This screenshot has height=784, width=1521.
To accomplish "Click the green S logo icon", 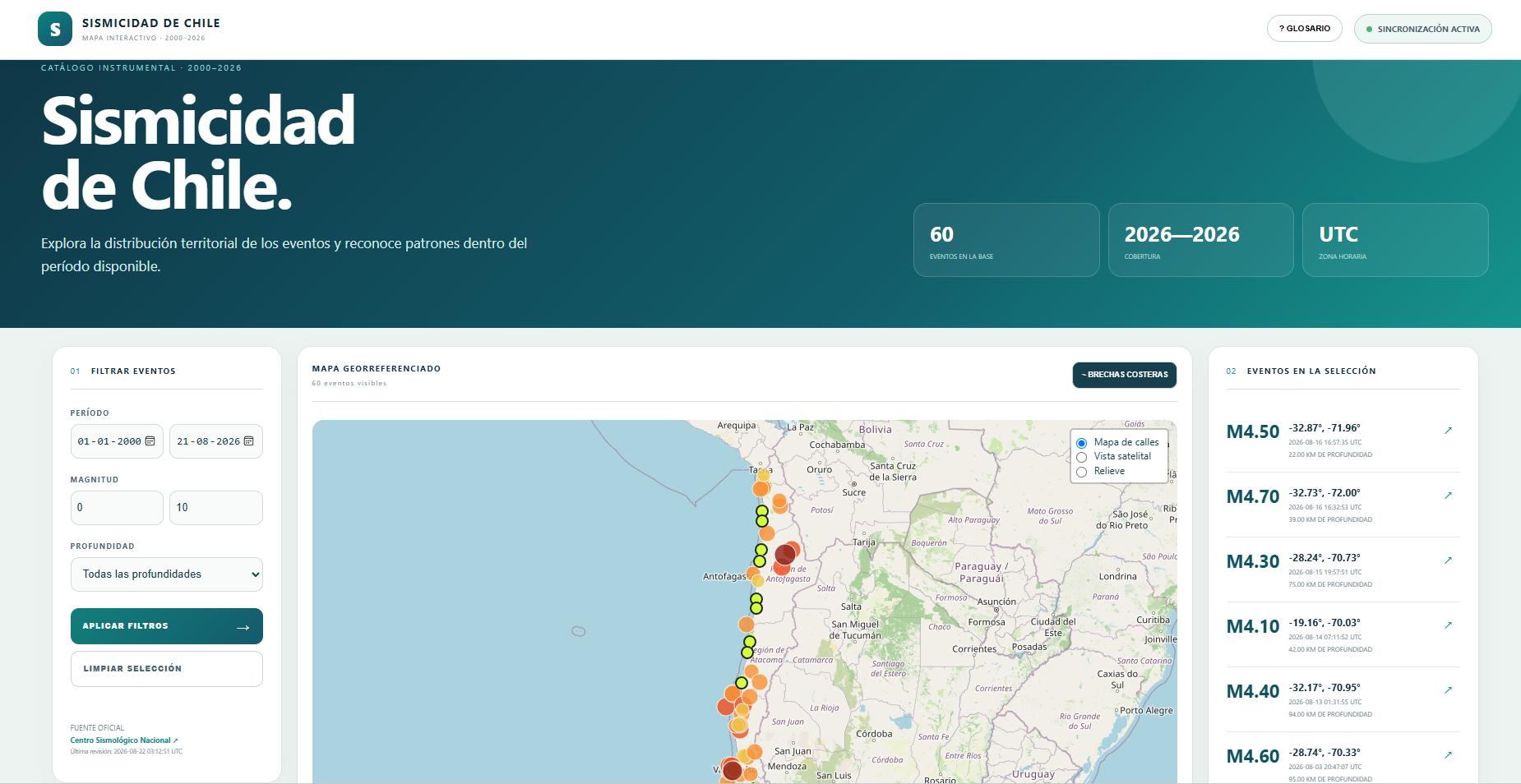I will pyautogui.click(x=55, y=29).
